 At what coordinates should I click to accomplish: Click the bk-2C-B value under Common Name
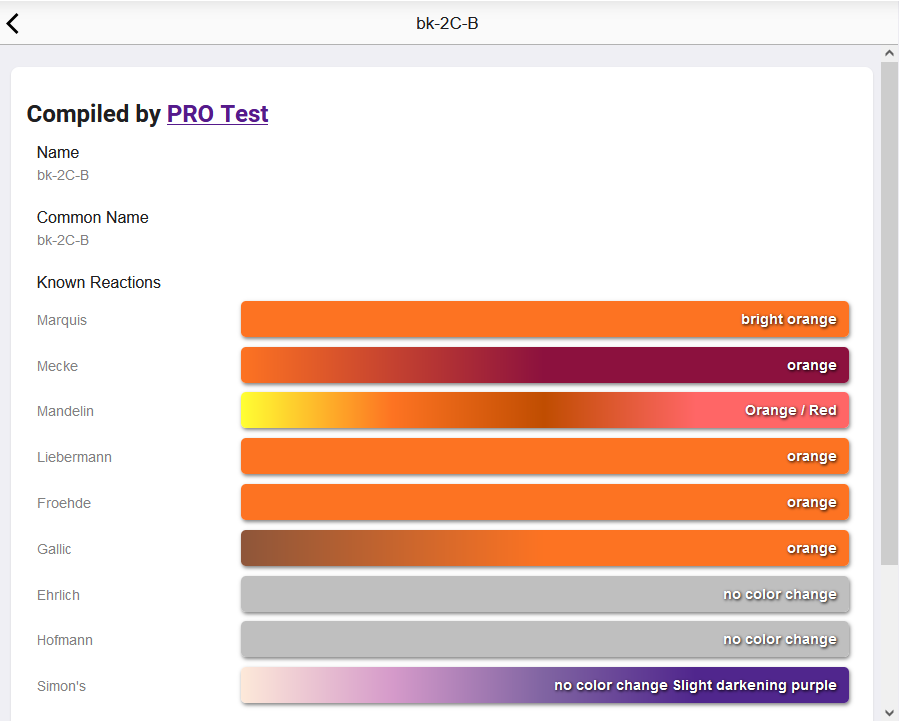(63, 240)
